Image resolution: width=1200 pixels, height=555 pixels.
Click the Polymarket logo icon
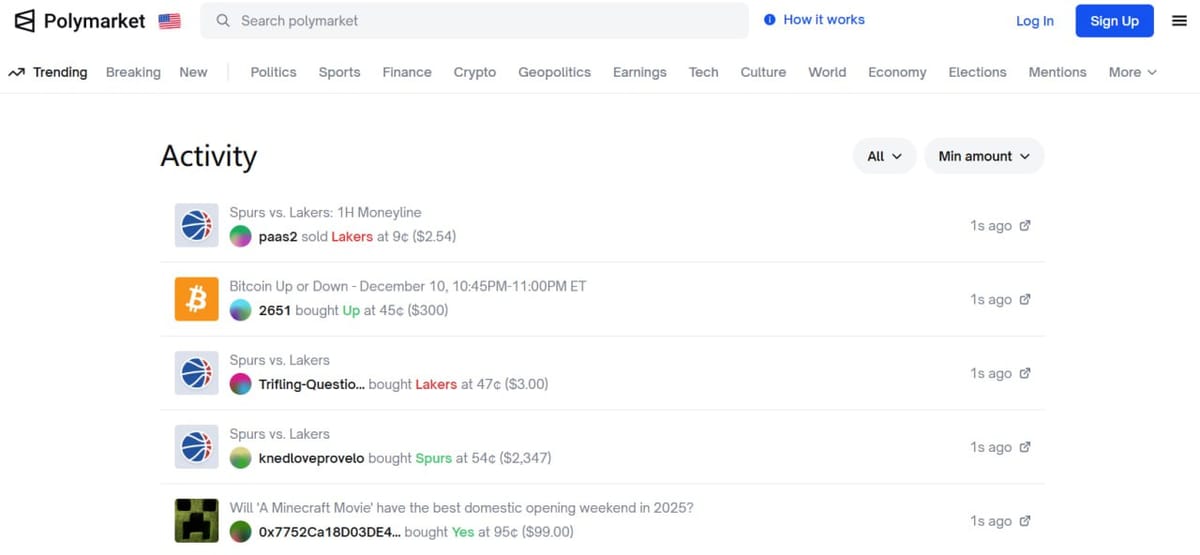pyautogui.click(x=24, y=21)
